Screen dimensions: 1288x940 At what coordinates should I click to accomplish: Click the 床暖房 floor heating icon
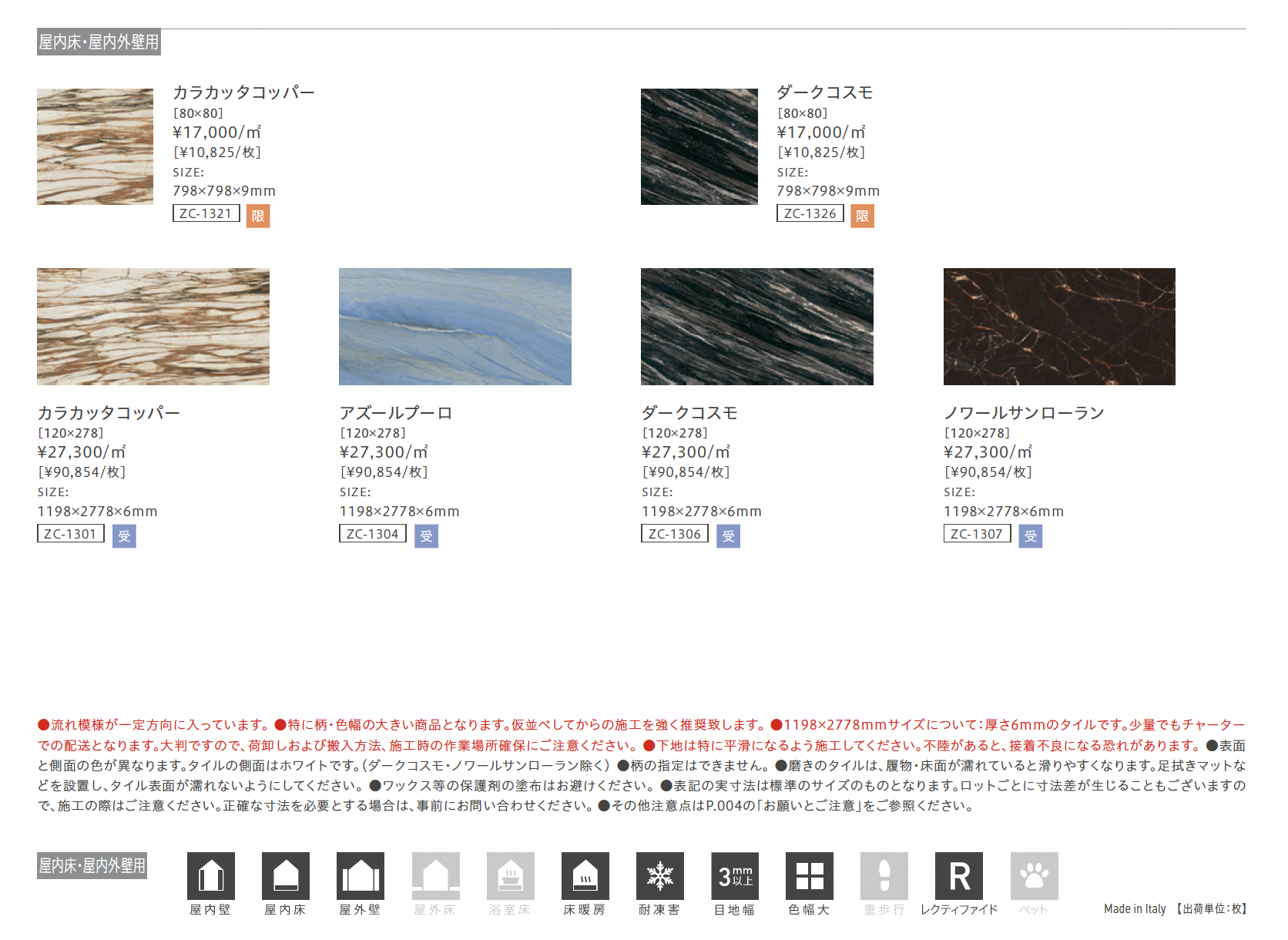585,875
